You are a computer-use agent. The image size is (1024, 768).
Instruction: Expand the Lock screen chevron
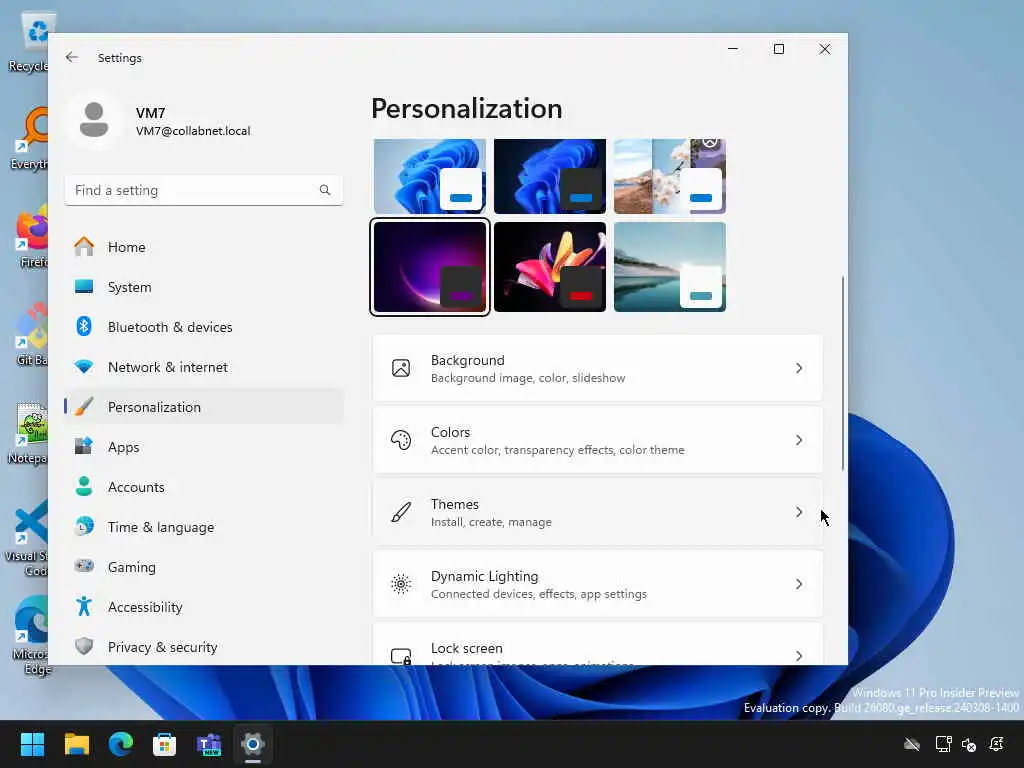click(x=799, y=656)
